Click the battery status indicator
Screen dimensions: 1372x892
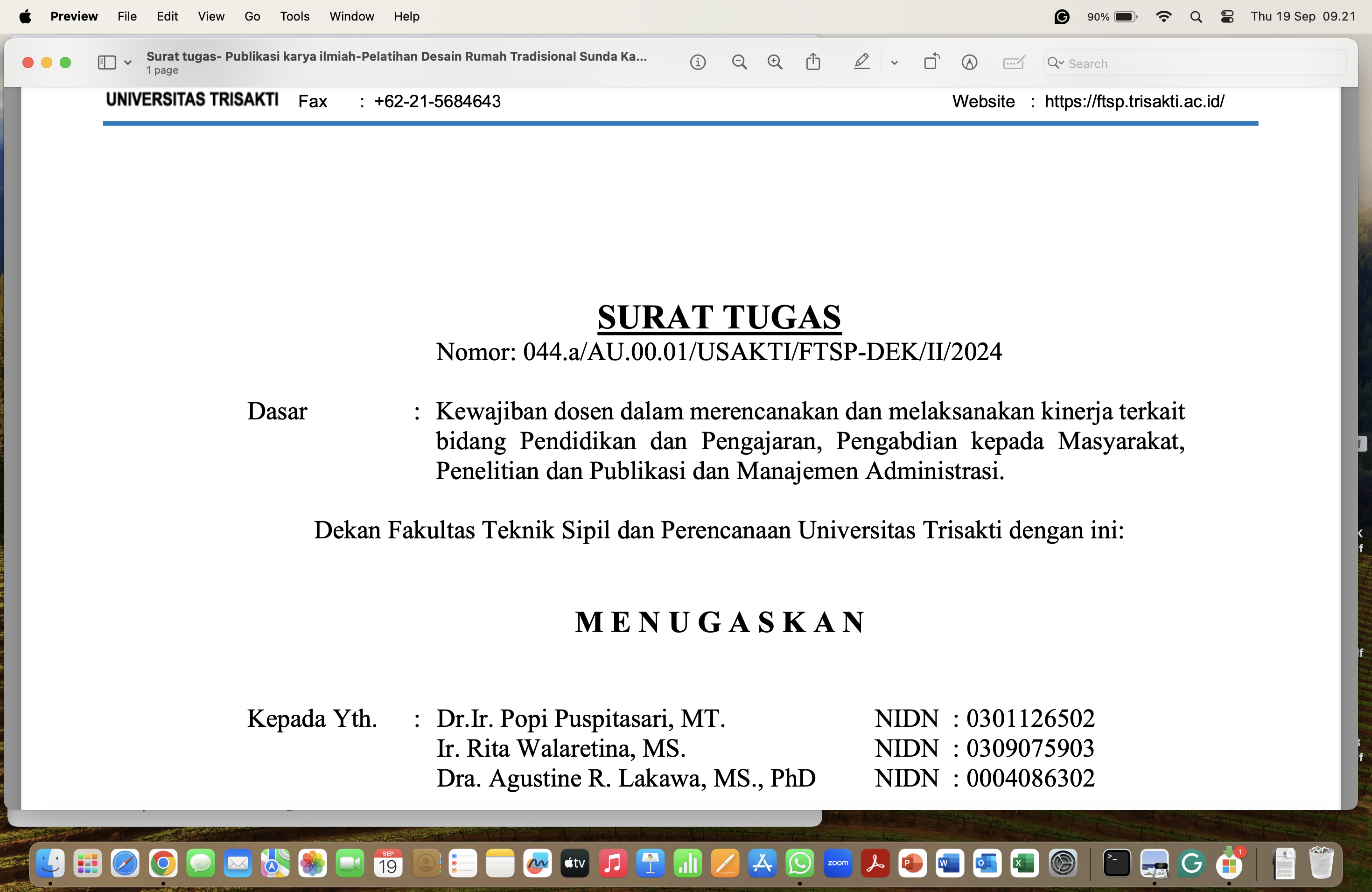tap(1112, 17)
